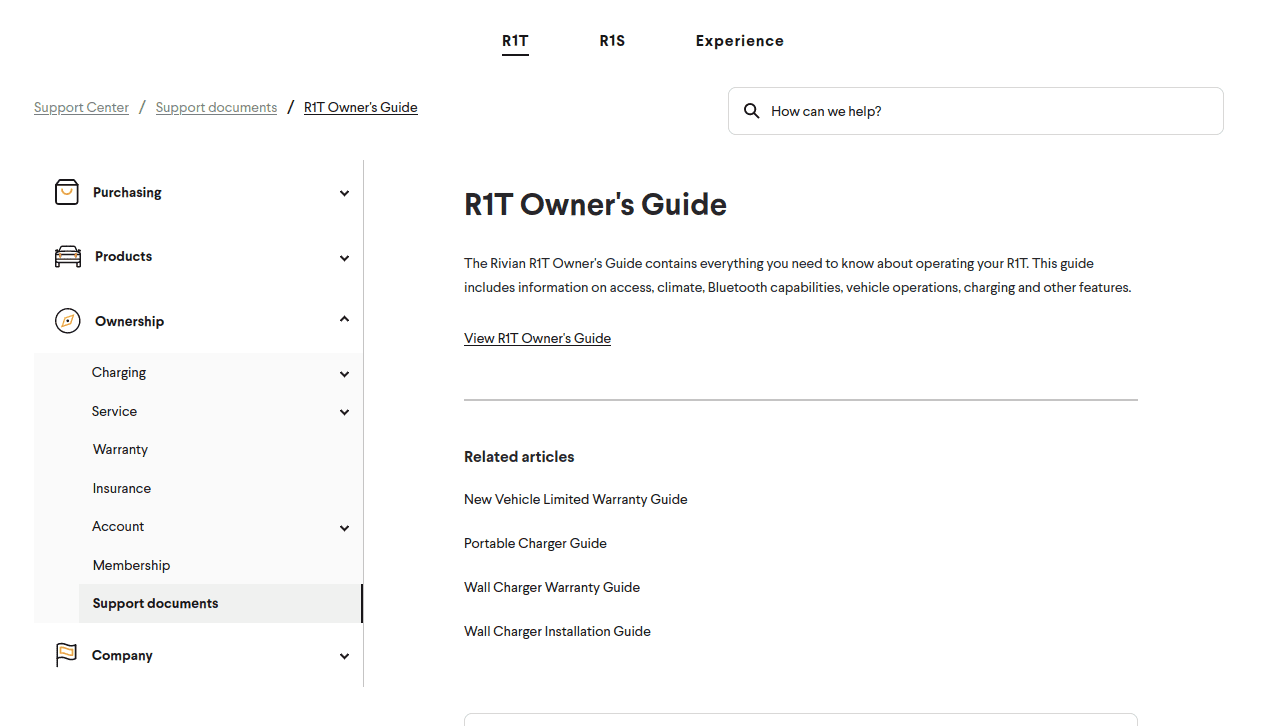Go to Support documents breadcrumb link
This screenshot has height=726, width=1264.
[x=216, y=107]
